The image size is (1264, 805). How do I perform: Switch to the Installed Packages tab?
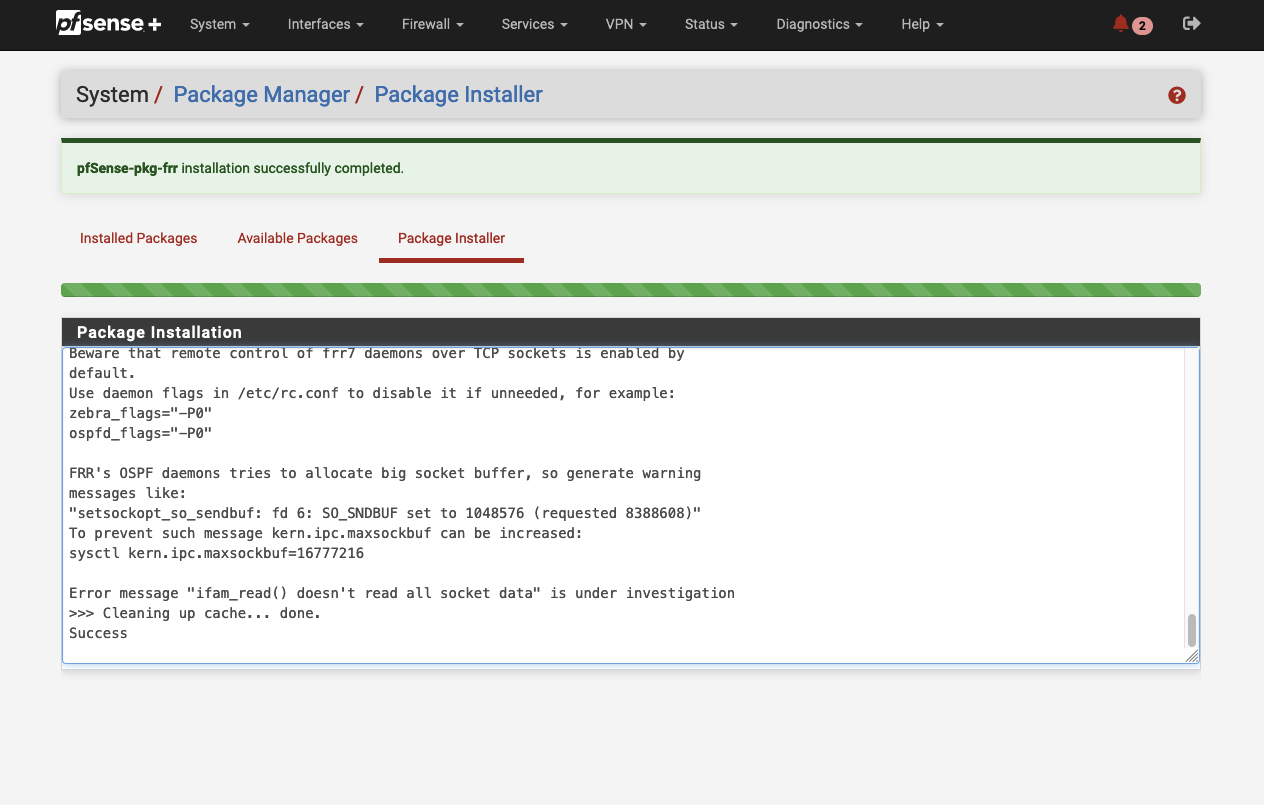138,238
